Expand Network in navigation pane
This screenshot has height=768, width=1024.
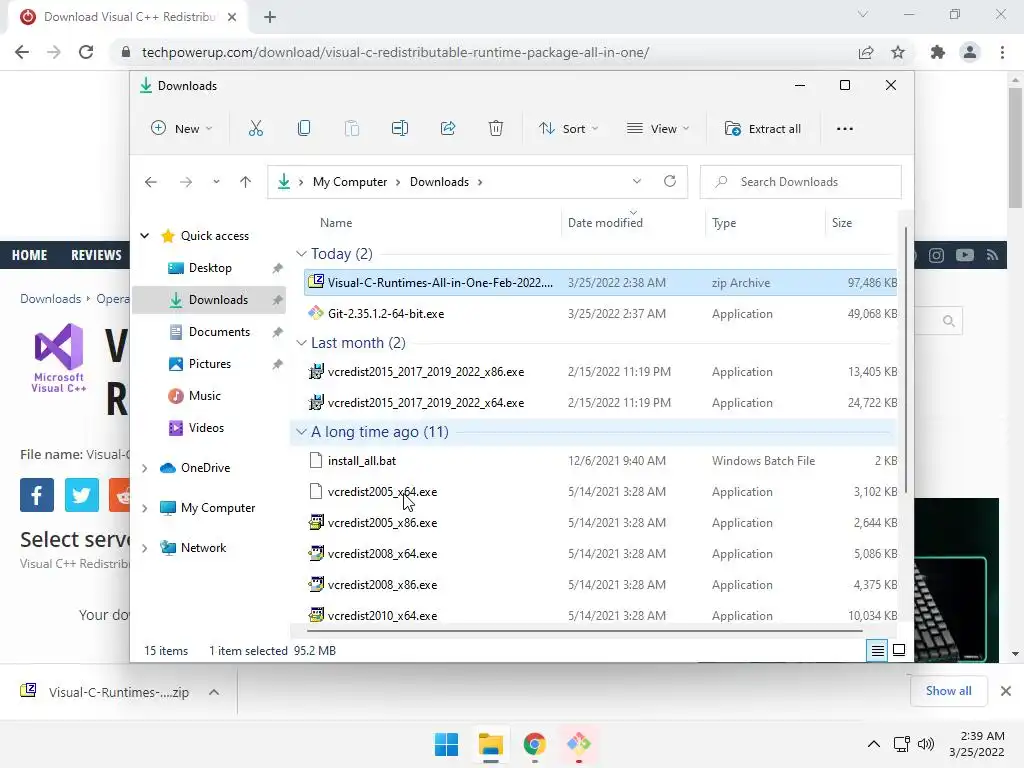(x=144, y=548)
